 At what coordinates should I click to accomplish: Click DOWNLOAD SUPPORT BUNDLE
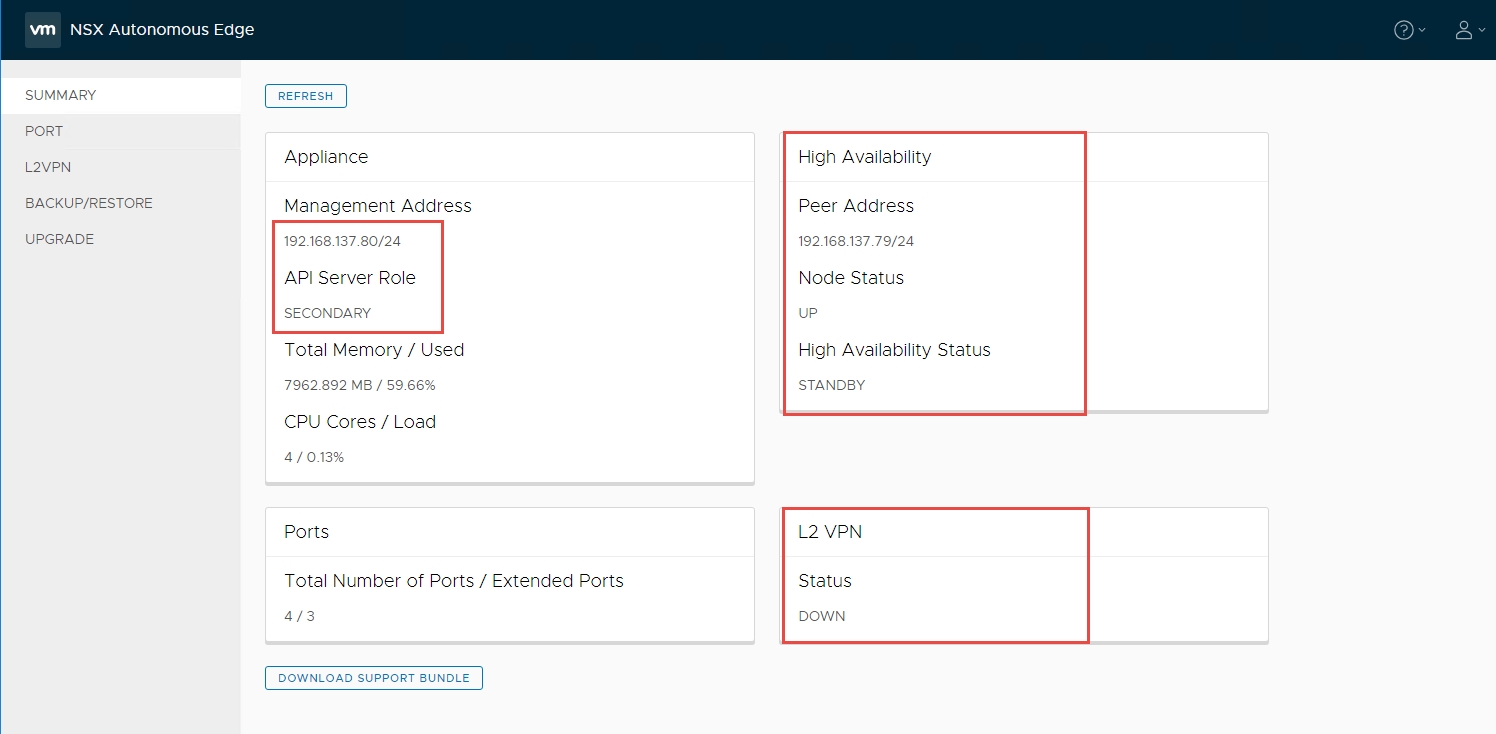[374, 678]
